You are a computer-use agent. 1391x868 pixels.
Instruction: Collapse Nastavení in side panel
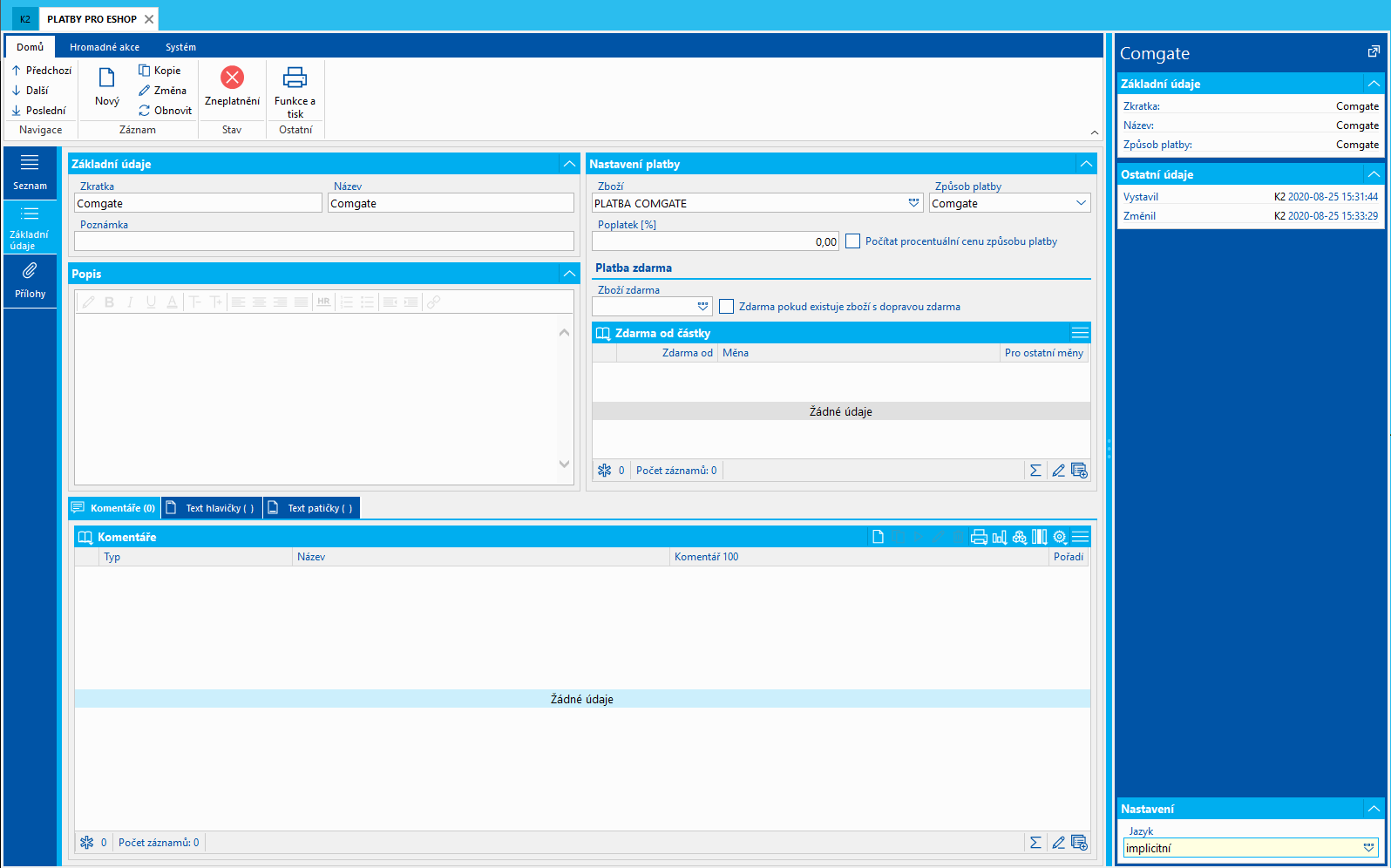(1374, 809)
